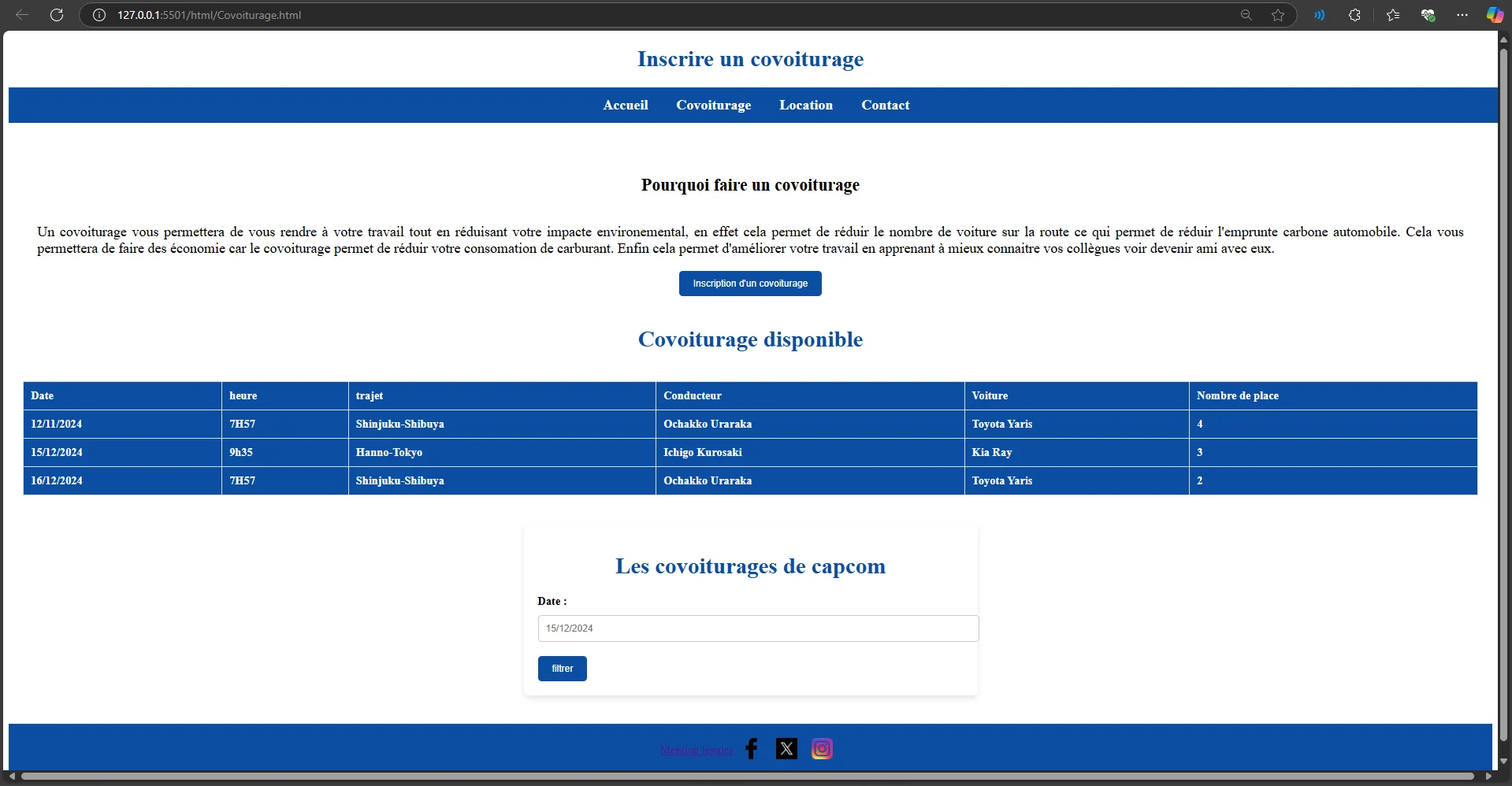The image size is (1512, 786).
Task: Open the date picker field showing 15/12/2024
Action: [756, 628]
